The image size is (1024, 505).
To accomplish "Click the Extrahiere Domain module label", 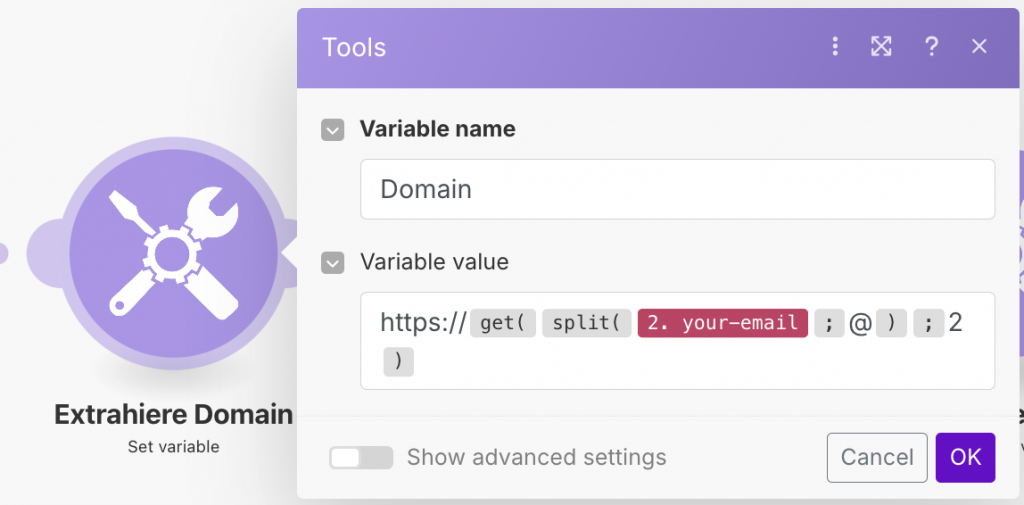I will tap(173, 414).
